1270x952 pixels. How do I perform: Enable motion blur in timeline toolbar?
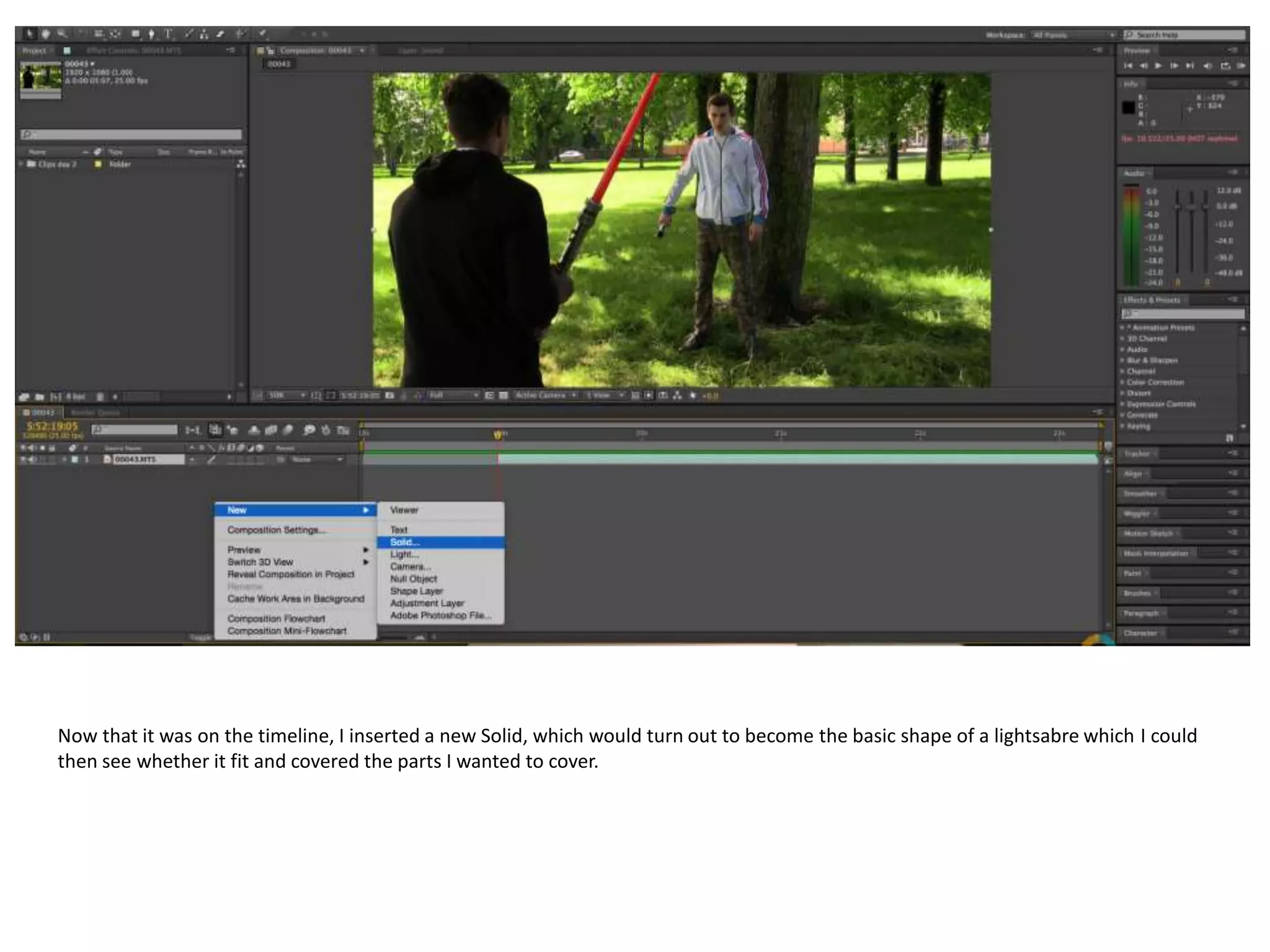click(288, 430)
